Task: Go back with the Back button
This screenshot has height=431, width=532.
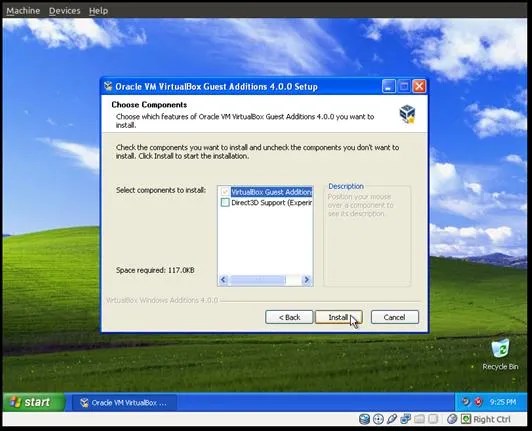Action: [289, 317]
